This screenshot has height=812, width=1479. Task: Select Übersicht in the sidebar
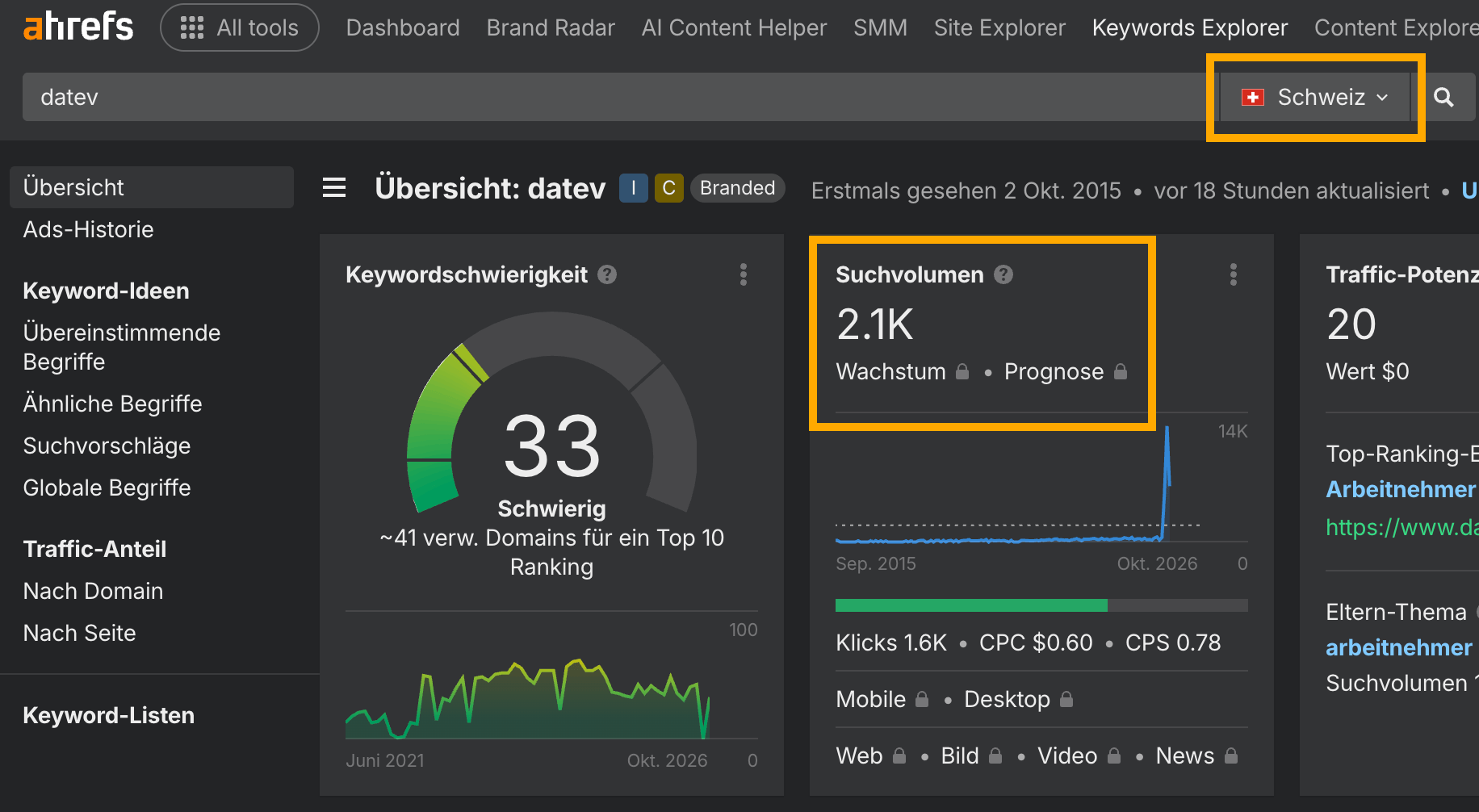point(152,187)
